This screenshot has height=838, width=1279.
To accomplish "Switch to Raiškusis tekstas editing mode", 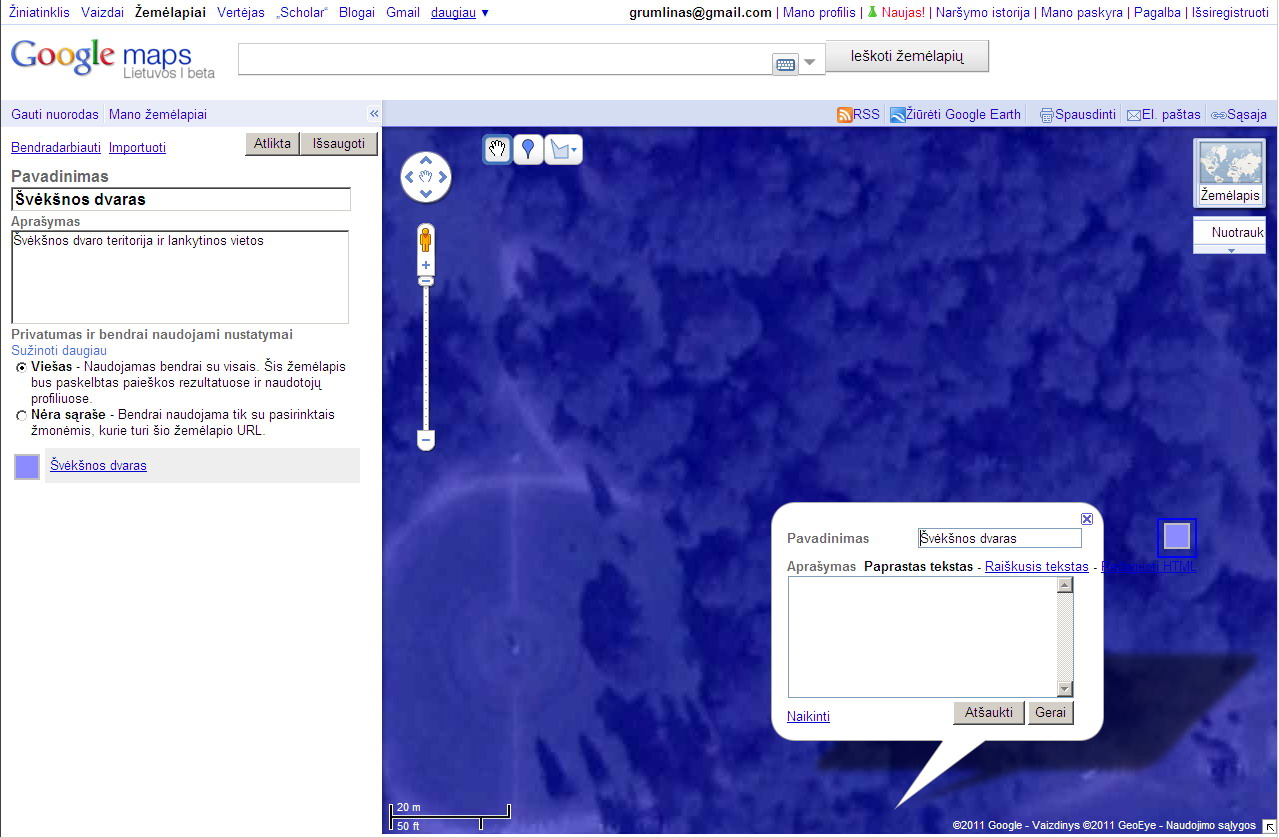I will [x=1036, y=567].
